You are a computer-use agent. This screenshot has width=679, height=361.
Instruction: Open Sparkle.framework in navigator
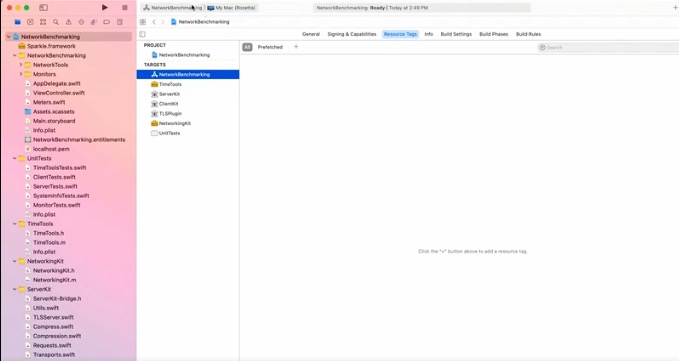point(47,46)
